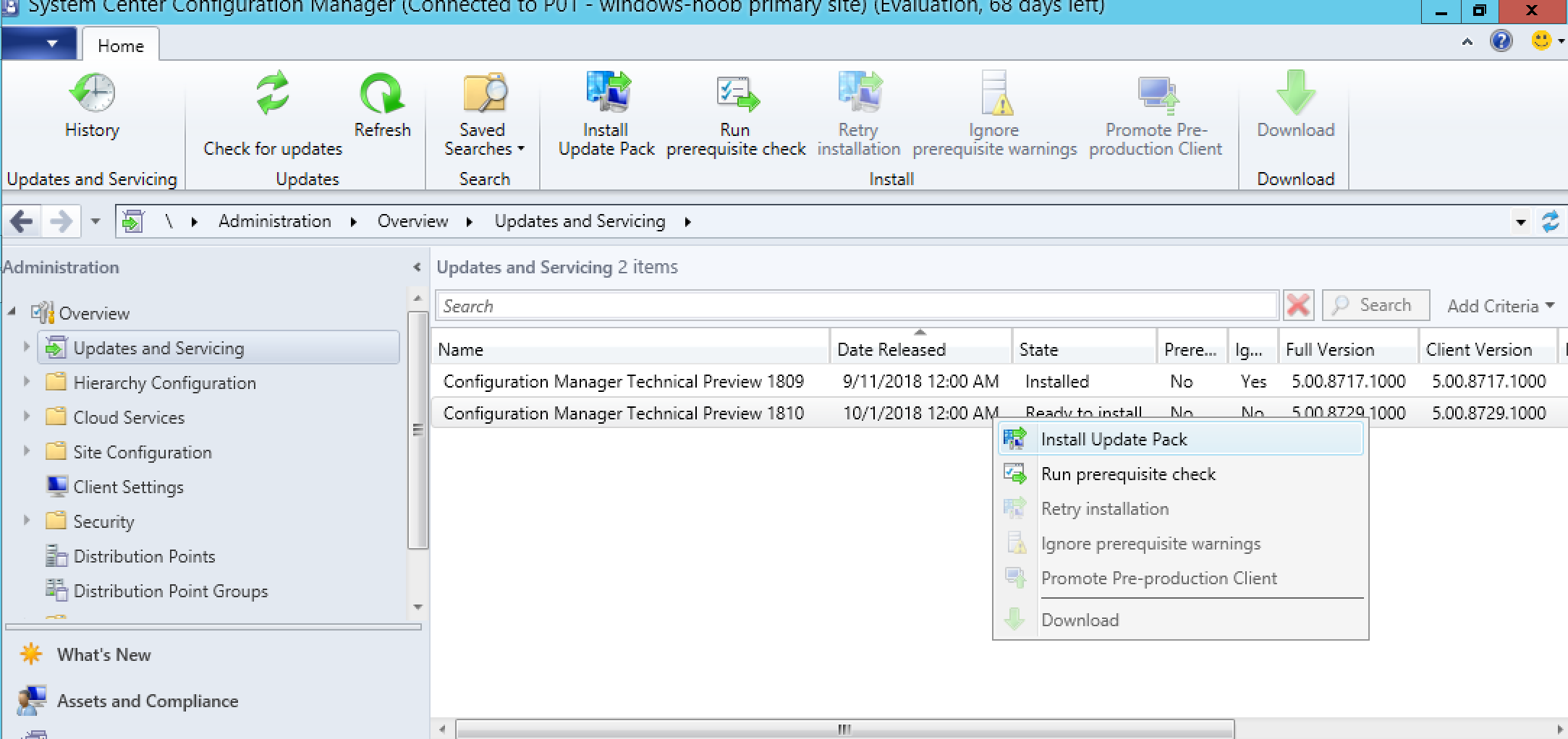Click the tree pane scroll up arrow
Image resolution: width=1568 pixels, height=739 pixels.
click(x=418, y=297)
